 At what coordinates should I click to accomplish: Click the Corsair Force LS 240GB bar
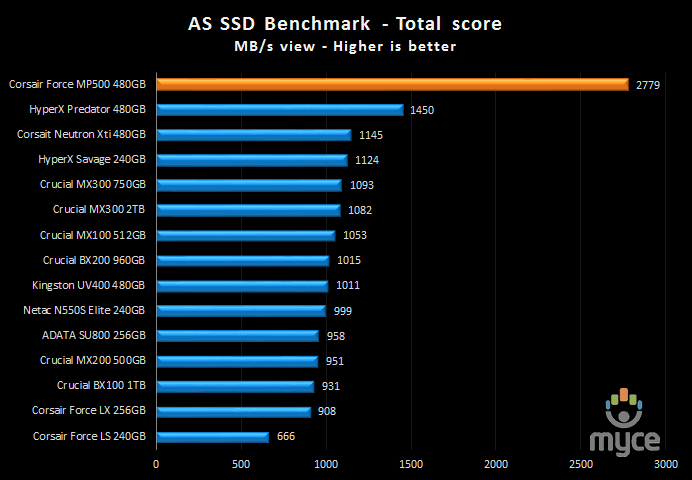[x=213, y=437]
